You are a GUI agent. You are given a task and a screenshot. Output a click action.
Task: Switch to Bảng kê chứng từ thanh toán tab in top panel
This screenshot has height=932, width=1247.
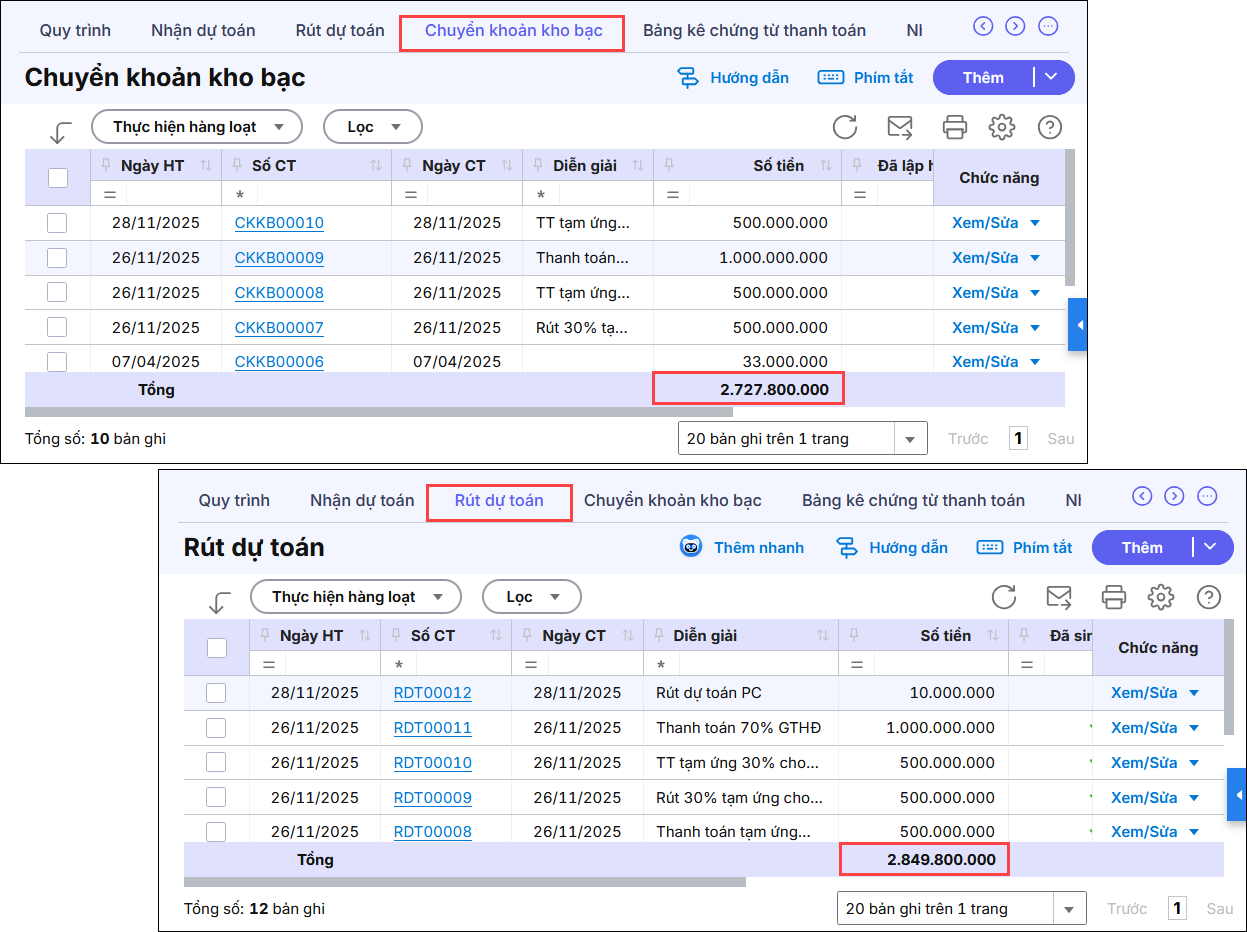pyautogui.click(x=754, y=30)
